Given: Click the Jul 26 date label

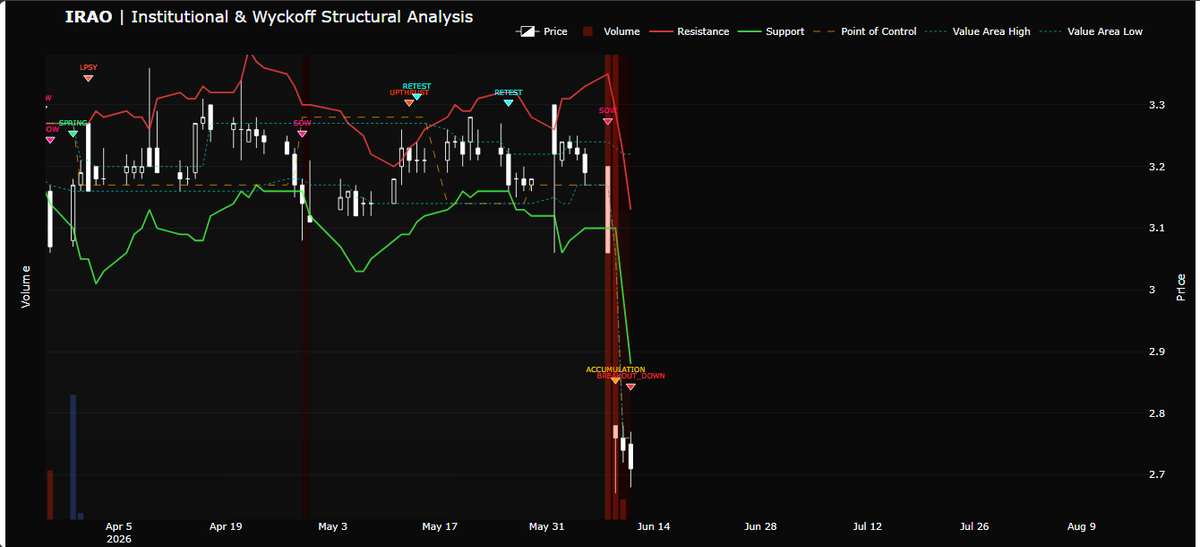Looking at the screenshot, I should [974, 526].
